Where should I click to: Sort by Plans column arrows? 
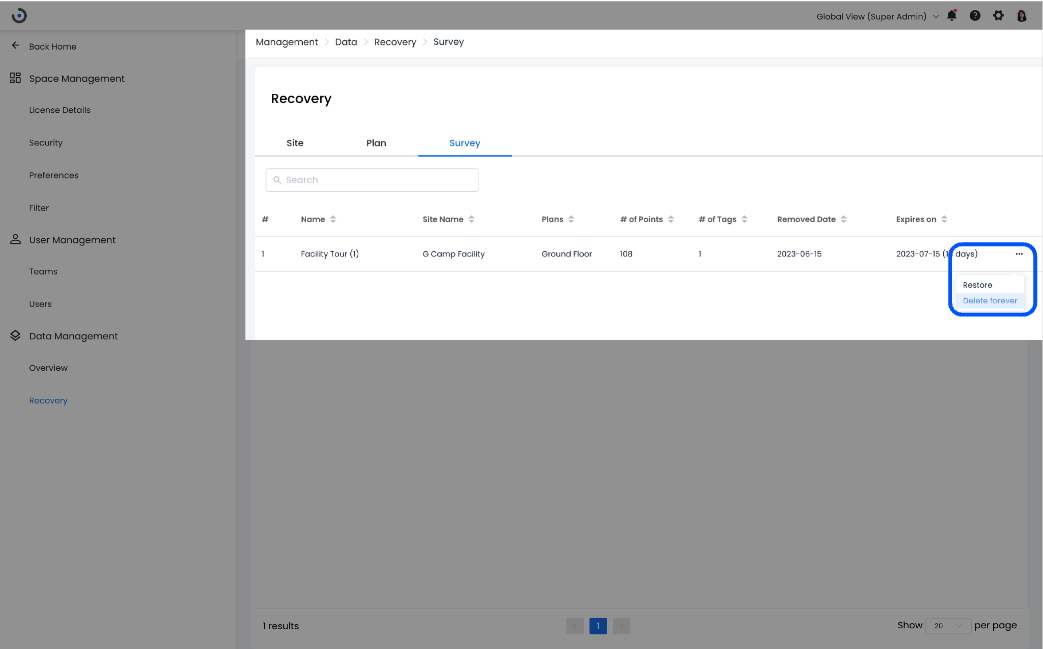coord(571,219)
